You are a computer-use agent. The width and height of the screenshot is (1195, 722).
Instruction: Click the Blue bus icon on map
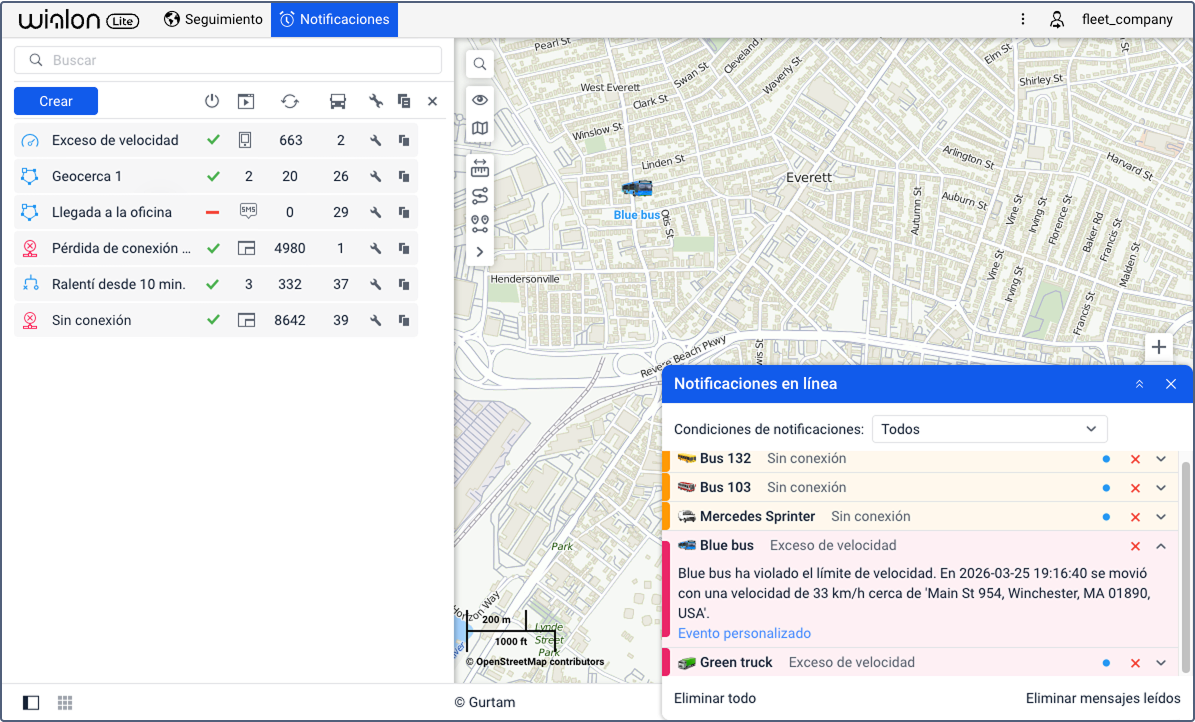637,188
